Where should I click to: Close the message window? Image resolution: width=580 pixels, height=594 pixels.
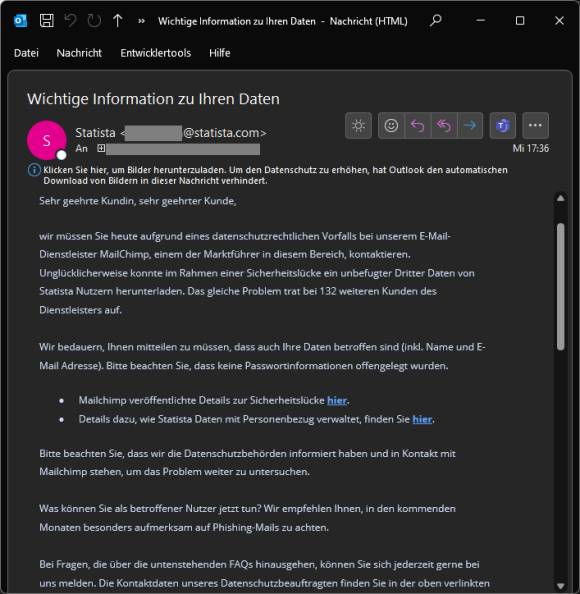coord(559,20)
